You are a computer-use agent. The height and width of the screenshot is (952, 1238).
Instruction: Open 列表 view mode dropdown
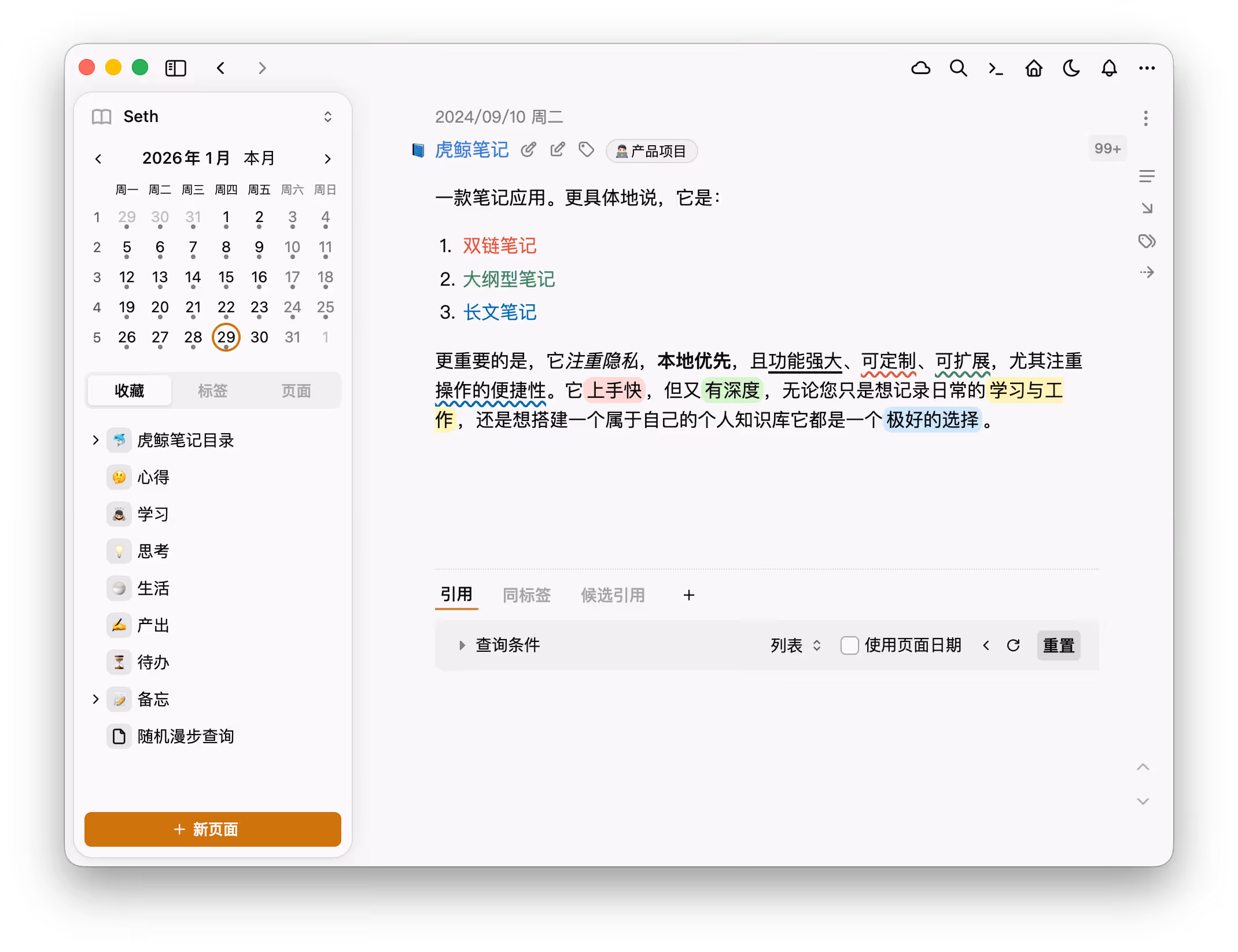coord(795,645)
